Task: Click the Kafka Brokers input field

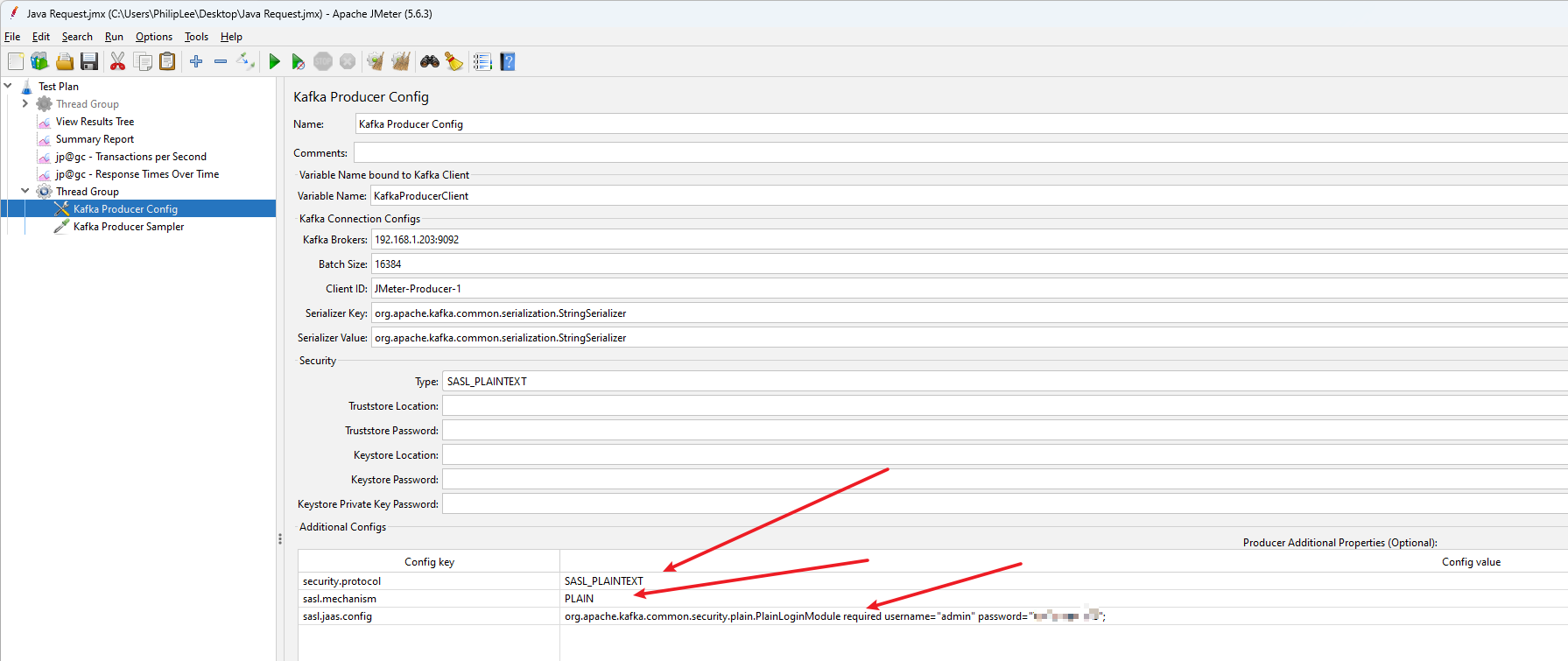Action: tap(963, 240)
